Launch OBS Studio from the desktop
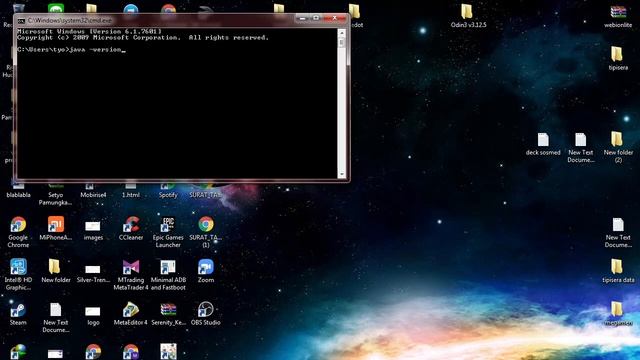This screenshot has height=360, width=640. coord(206,313)
